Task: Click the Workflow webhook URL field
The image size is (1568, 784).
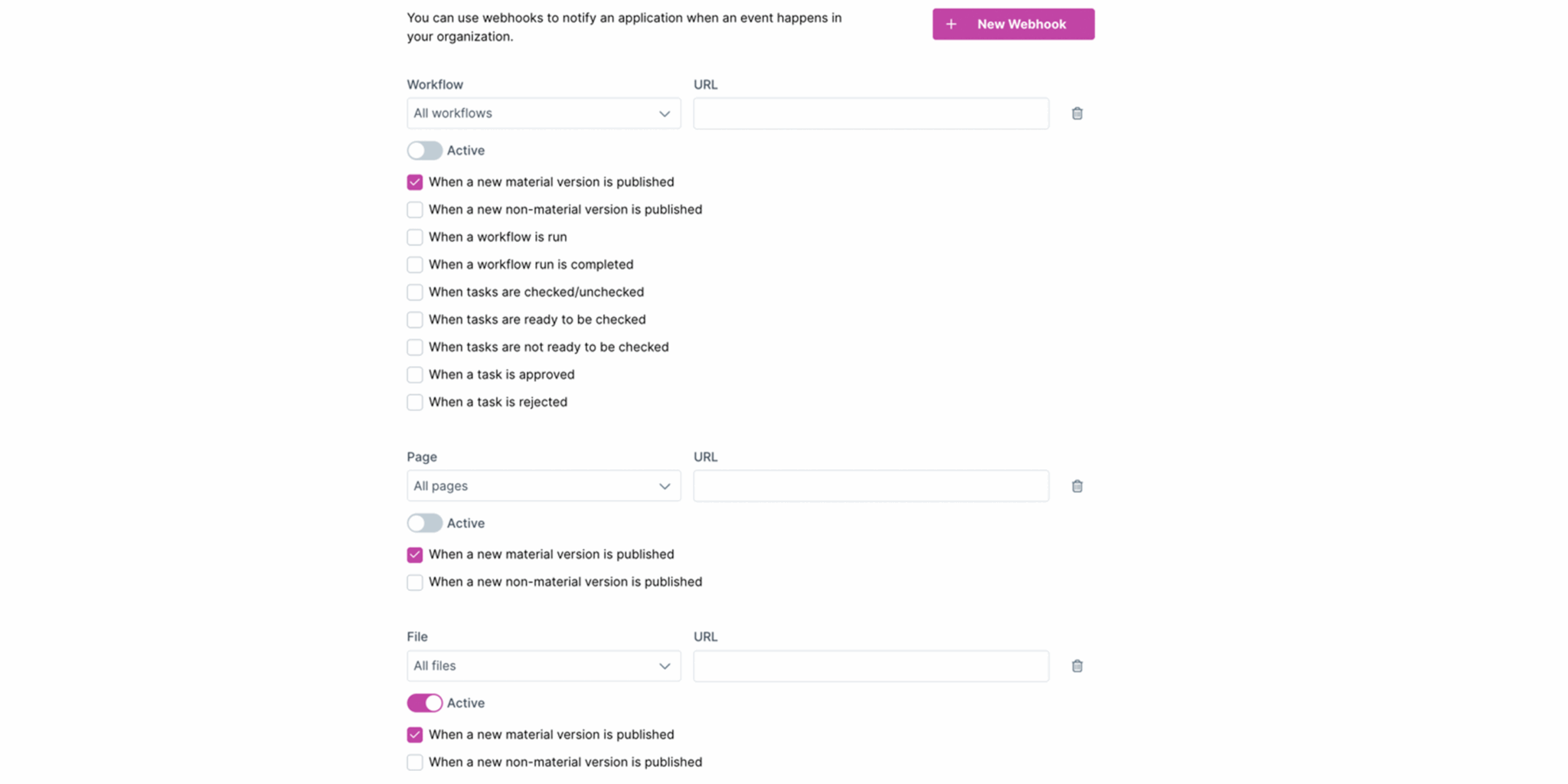Action: pyautogui.click(x=871, y=113)
